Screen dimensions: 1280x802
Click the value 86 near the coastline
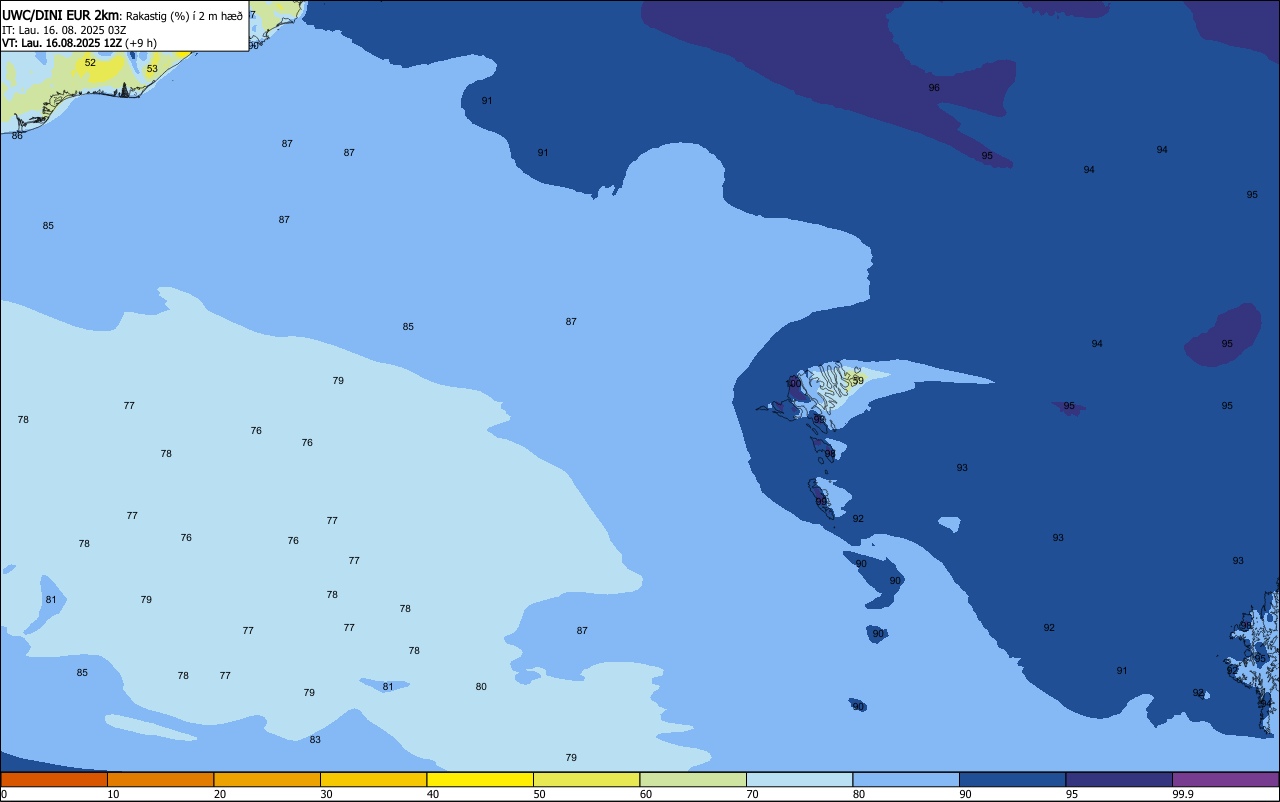click(17, 135)
